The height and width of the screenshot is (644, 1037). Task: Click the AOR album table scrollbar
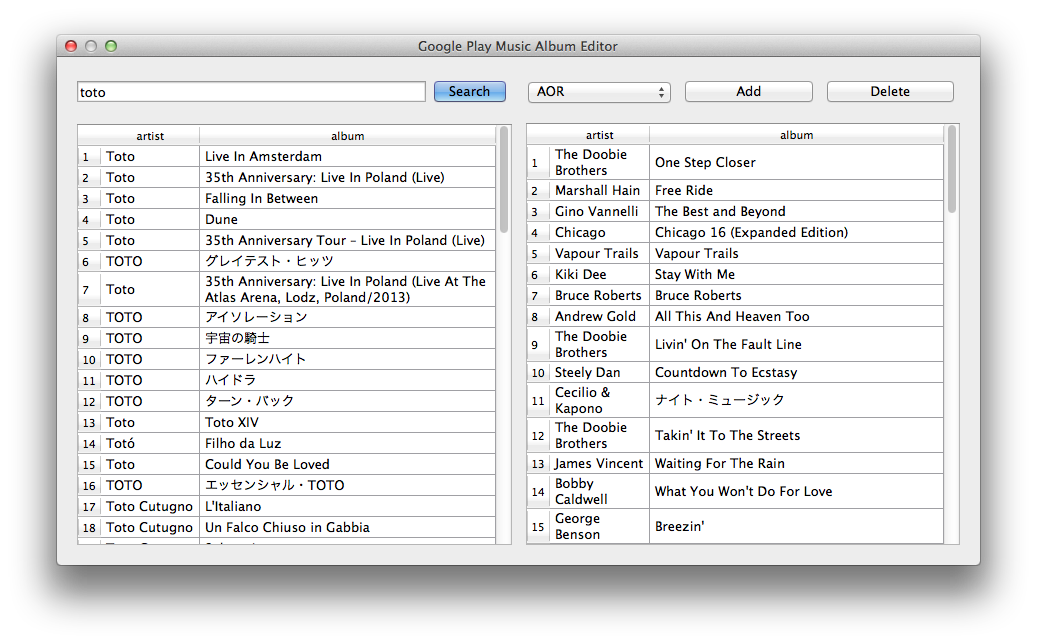952,169
